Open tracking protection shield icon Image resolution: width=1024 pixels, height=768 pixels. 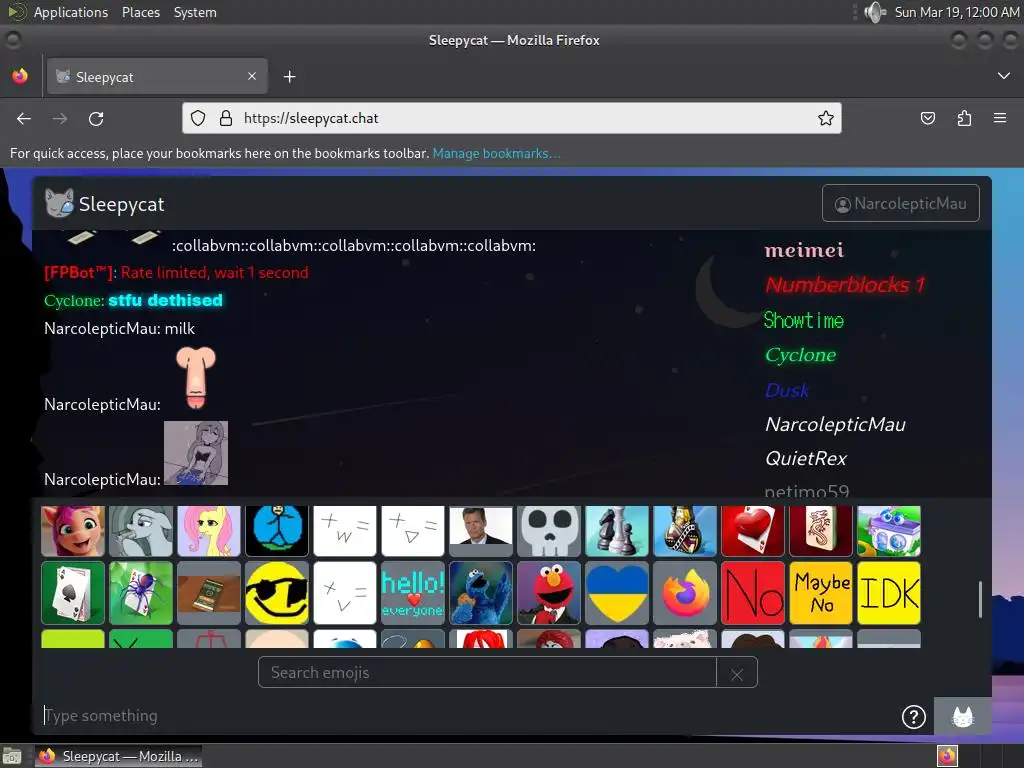[198, 118]
